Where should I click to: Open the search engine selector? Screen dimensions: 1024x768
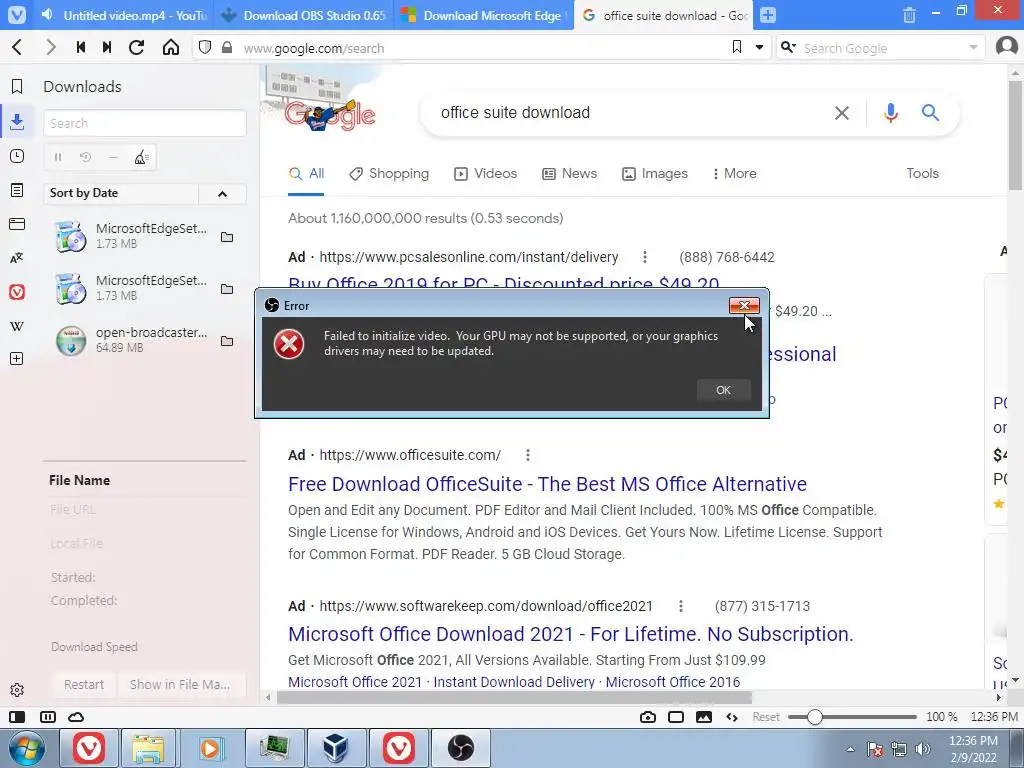(x=788, y=47)
